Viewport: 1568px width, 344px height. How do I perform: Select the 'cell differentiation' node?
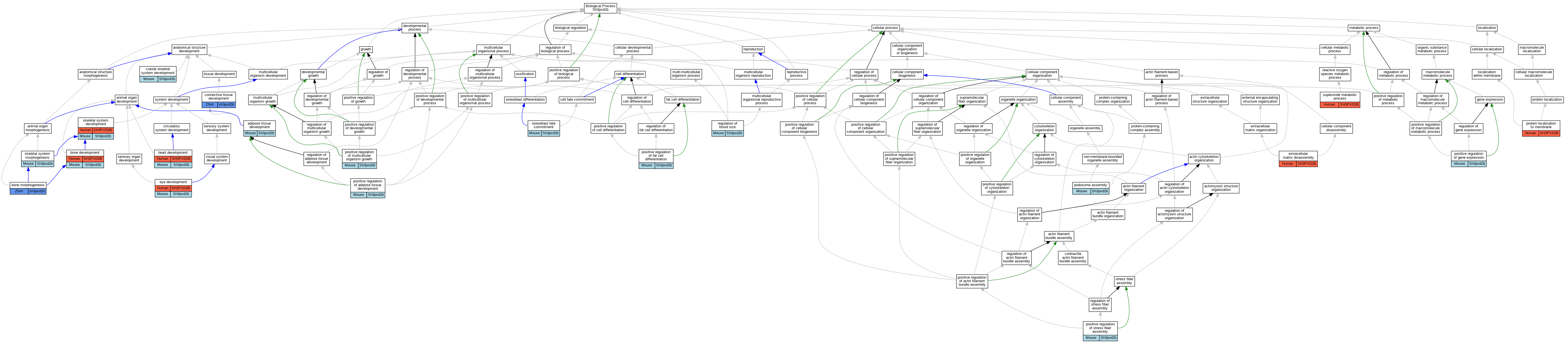click(x=629, y=74)
